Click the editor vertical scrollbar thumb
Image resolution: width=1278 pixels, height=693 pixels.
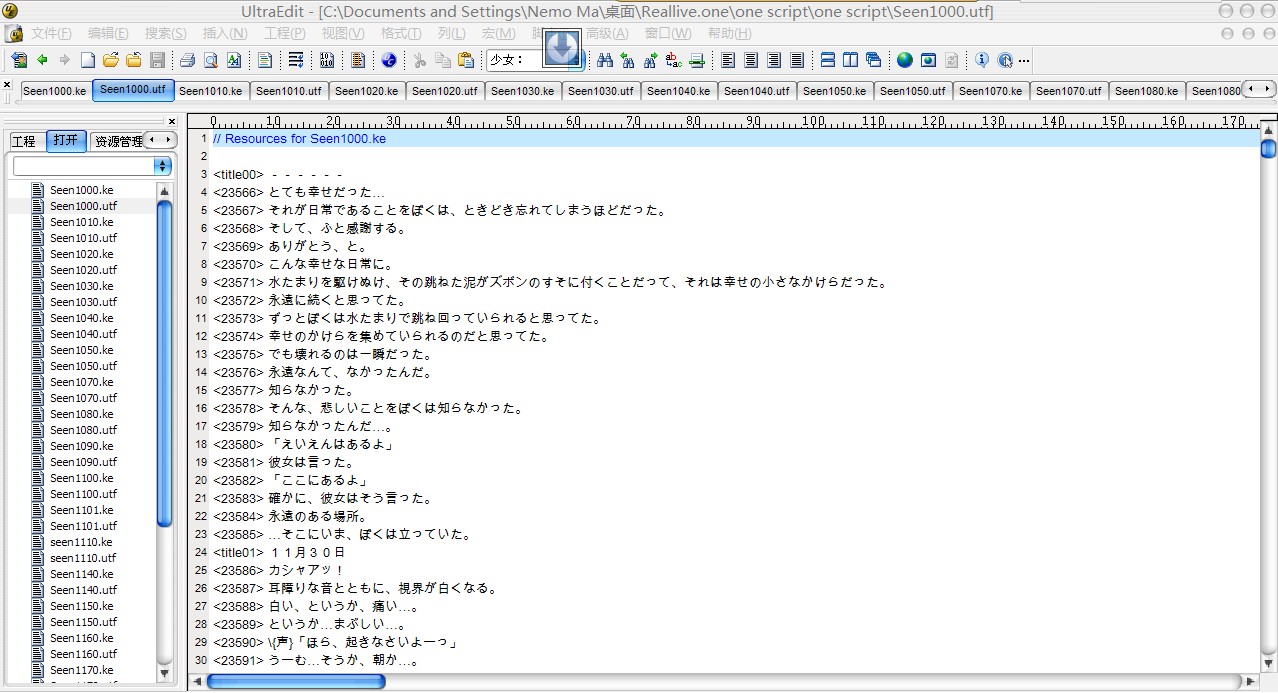(1268, 149)
